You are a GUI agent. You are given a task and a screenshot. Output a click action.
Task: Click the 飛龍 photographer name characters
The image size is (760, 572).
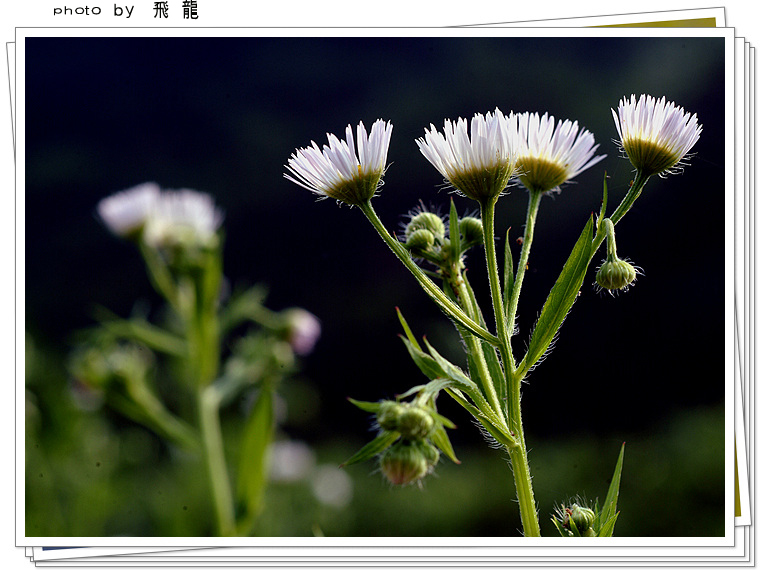176,10
